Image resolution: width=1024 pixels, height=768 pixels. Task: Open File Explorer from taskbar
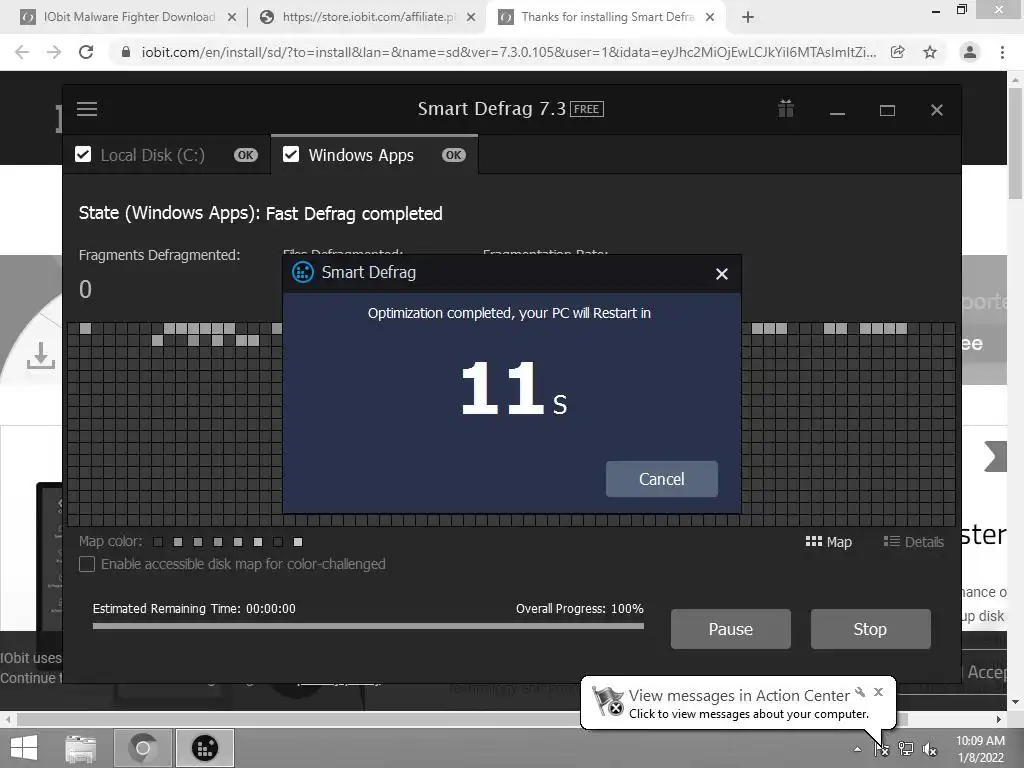click(81, 748)
